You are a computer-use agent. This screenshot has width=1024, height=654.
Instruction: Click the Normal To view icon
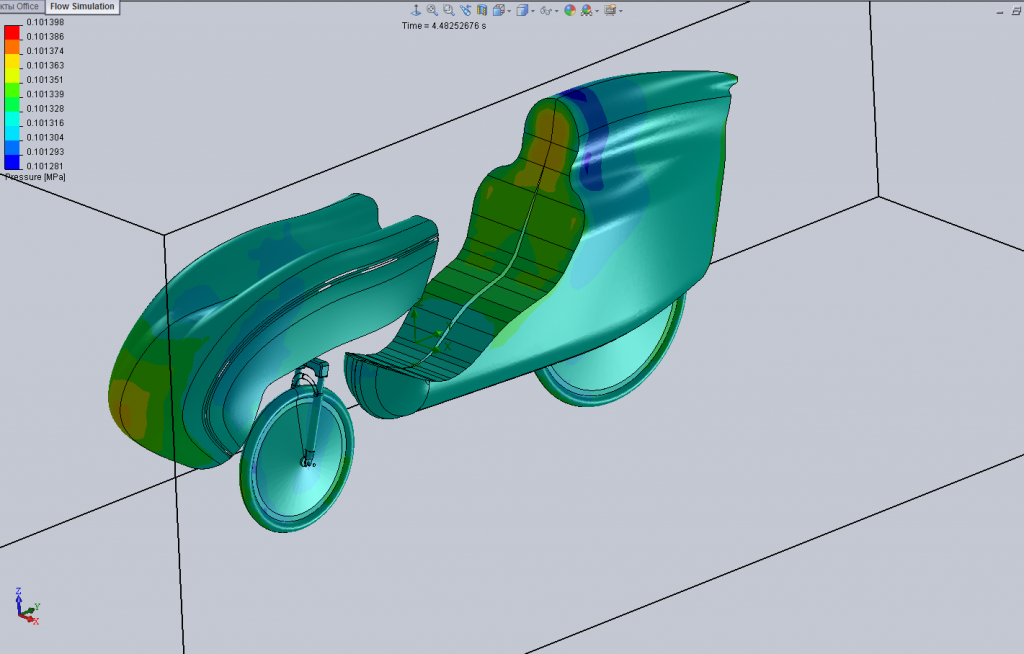(416, 10)
